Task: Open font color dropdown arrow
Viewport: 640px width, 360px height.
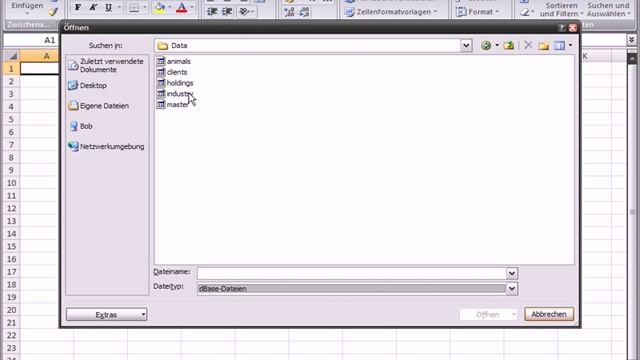Action: coord(192,7)
